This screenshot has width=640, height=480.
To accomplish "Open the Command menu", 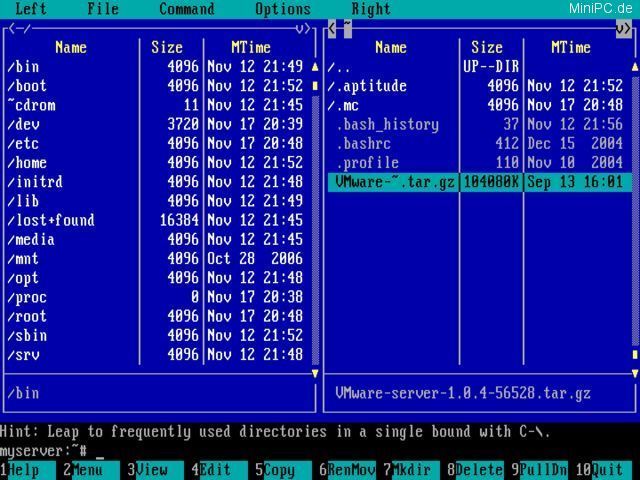I will tap(186, 9).
